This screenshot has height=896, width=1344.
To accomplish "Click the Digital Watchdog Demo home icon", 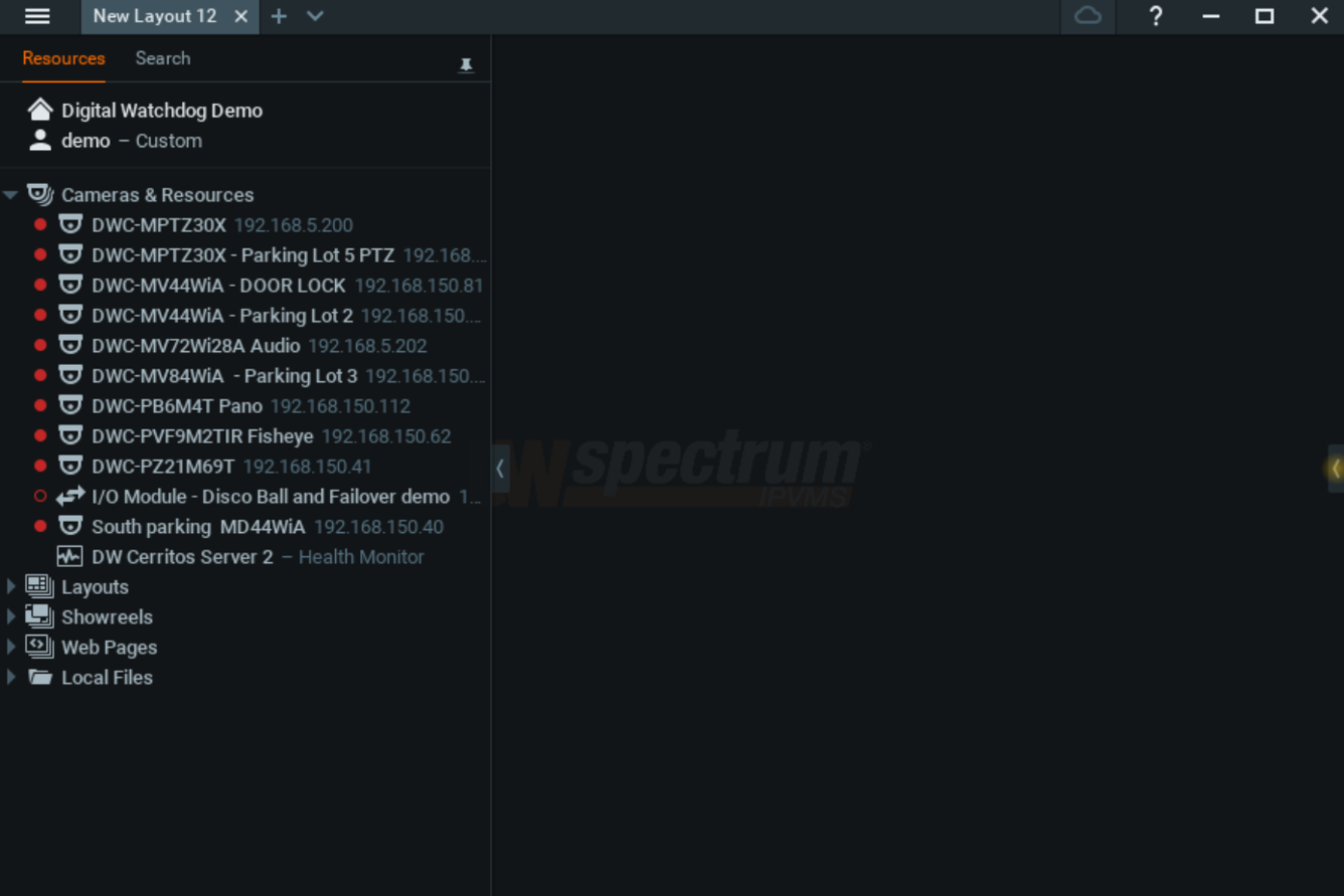I will (40, 110).
